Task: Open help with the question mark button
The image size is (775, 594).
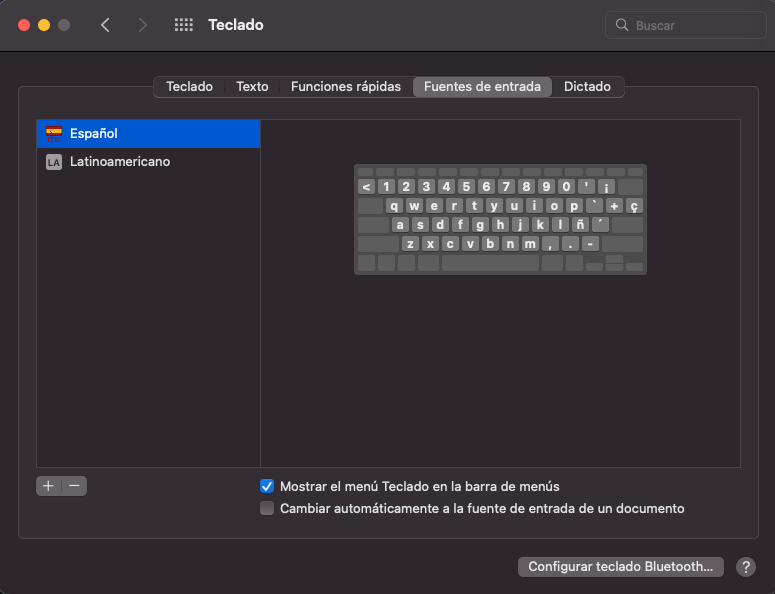Action: (745, 567)
